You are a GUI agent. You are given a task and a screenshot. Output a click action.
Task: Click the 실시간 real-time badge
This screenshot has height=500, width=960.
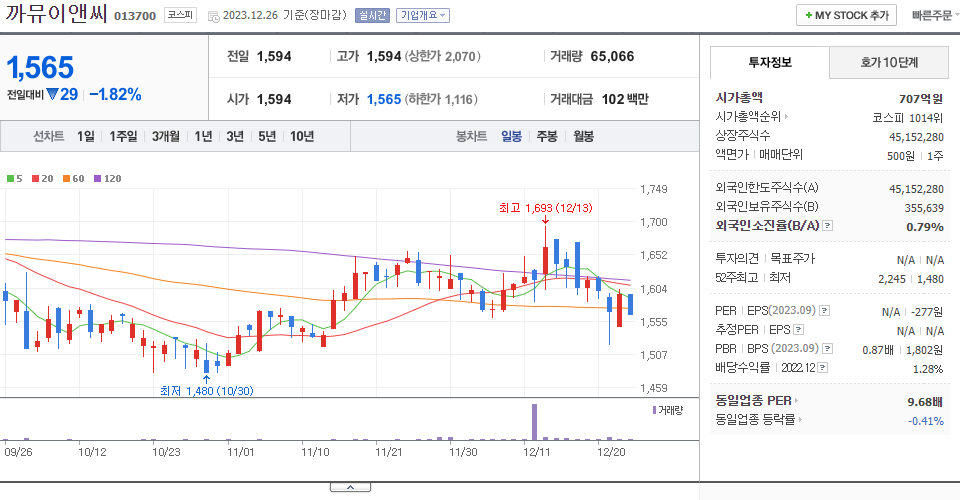coord(372,15)
